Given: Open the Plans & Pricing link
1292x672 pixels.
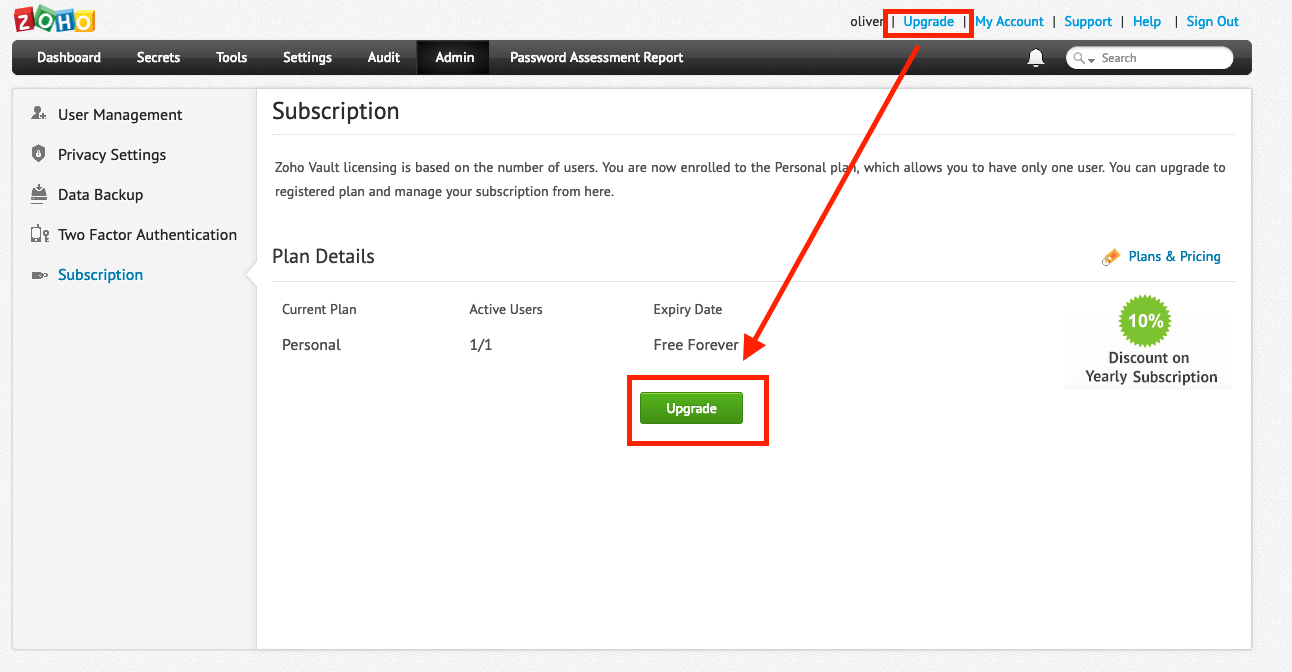Looking at the screenshot, I should [1174, 256].
